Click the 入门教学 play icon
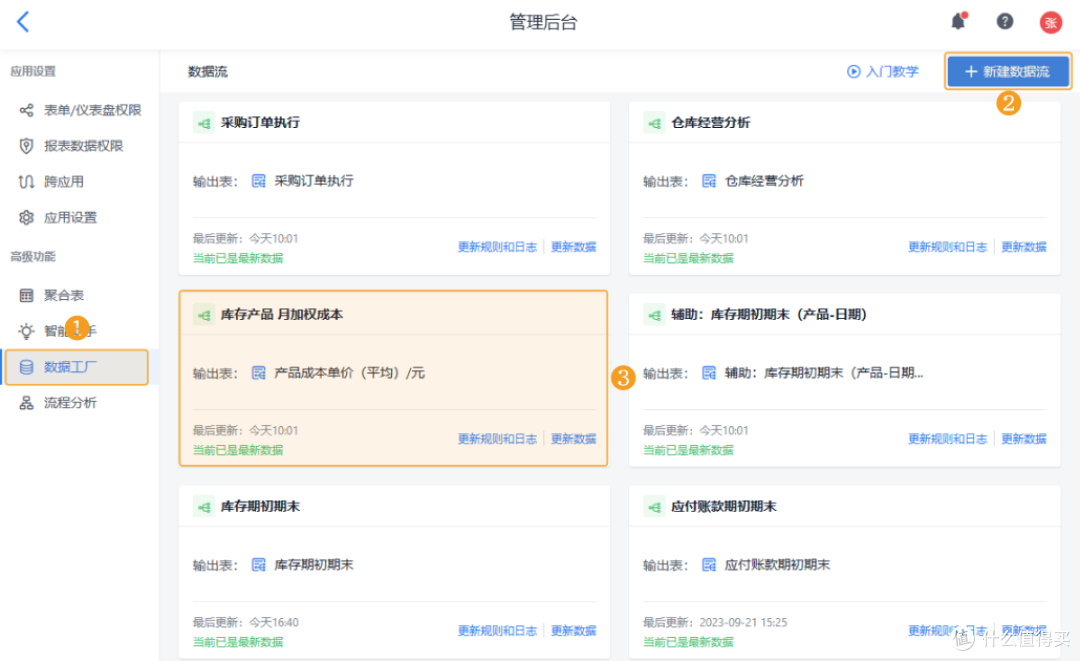This screenshot has width=1080, height=661. 853,72
